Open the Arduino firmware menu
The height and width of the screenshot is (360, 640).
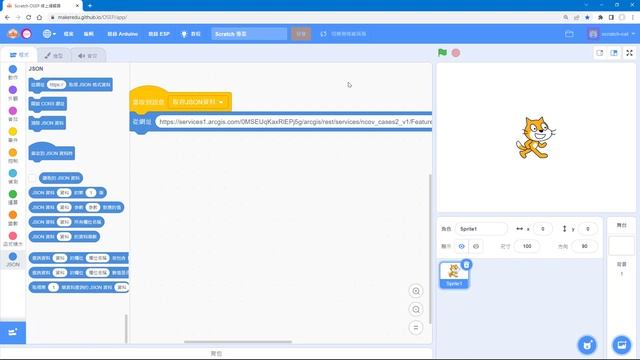122,34
